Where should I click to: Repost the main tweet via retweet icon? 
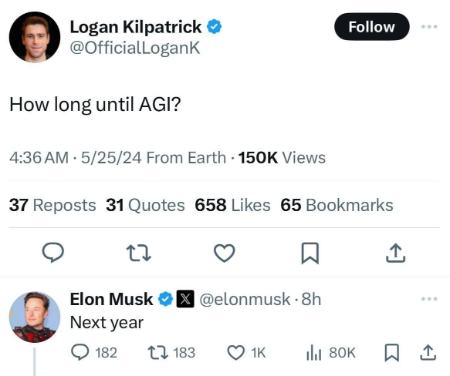point(139,253)
